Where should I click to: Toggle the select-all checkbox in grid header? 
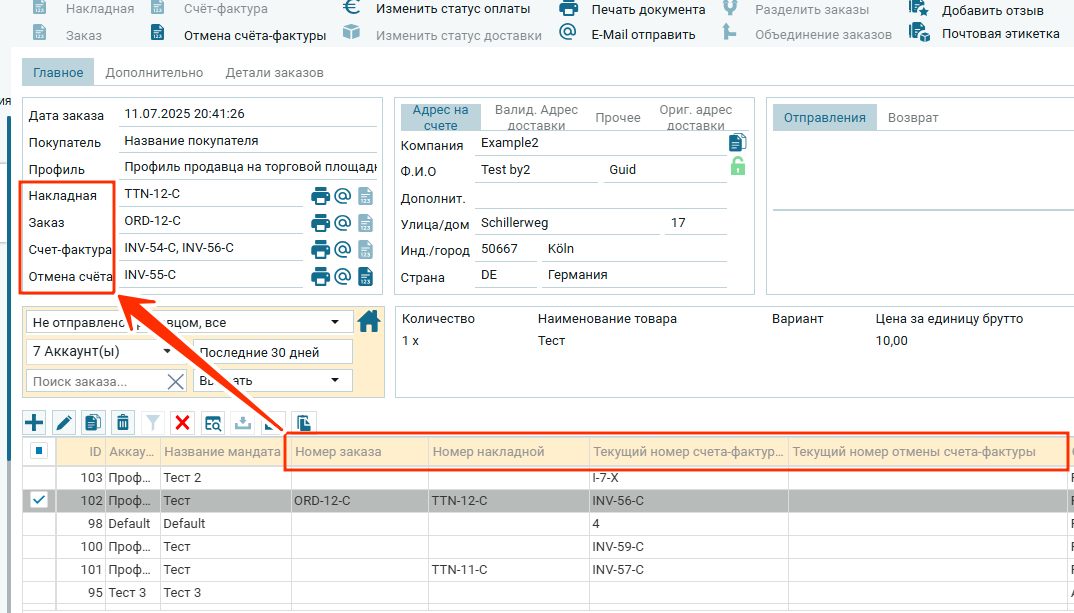click(39, 451)
